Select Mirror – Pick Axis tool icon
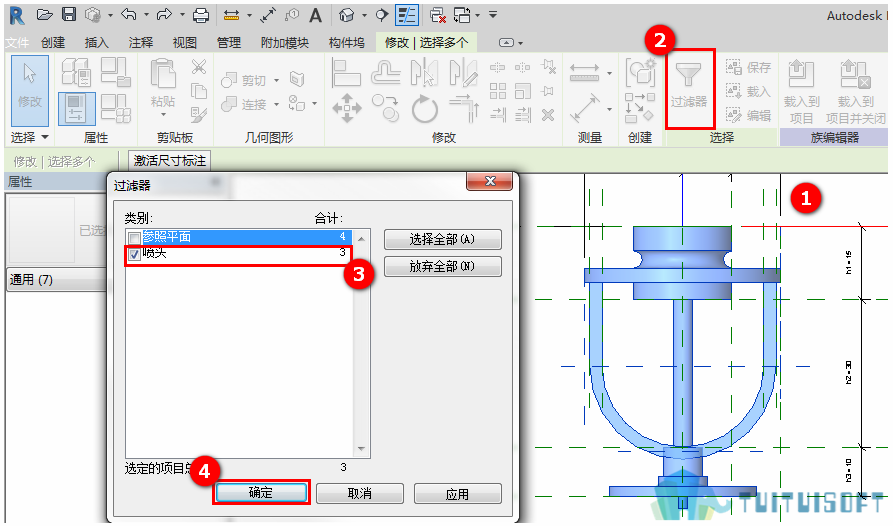 coord(424,73)
